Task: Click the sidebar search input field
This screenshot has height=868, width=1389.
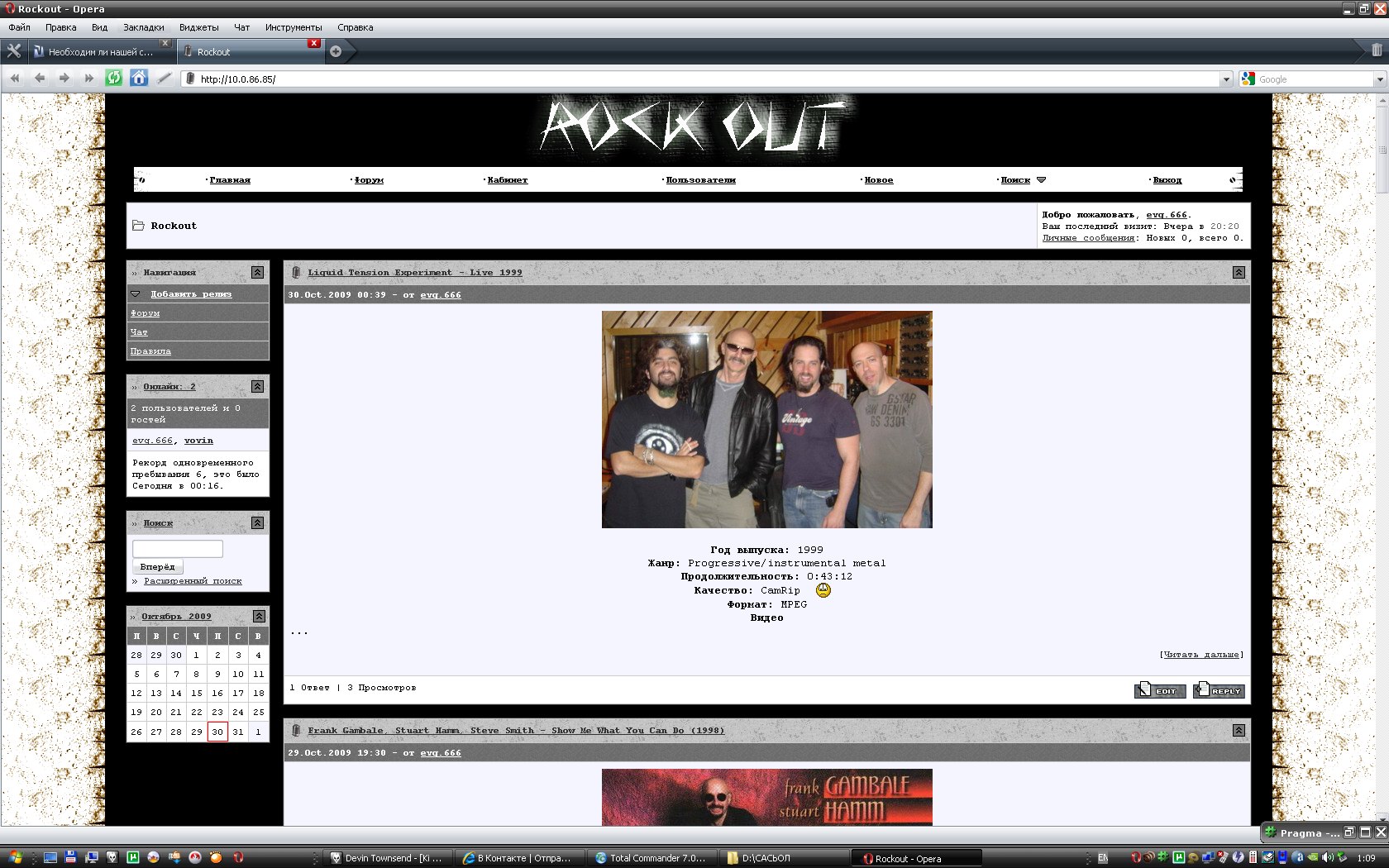Action: point(178,548)
